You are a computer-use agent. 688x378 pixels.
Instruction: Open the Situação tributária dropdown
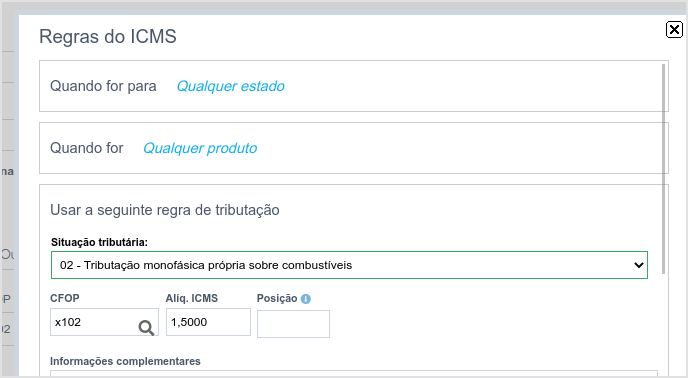[x=349, y=265]
